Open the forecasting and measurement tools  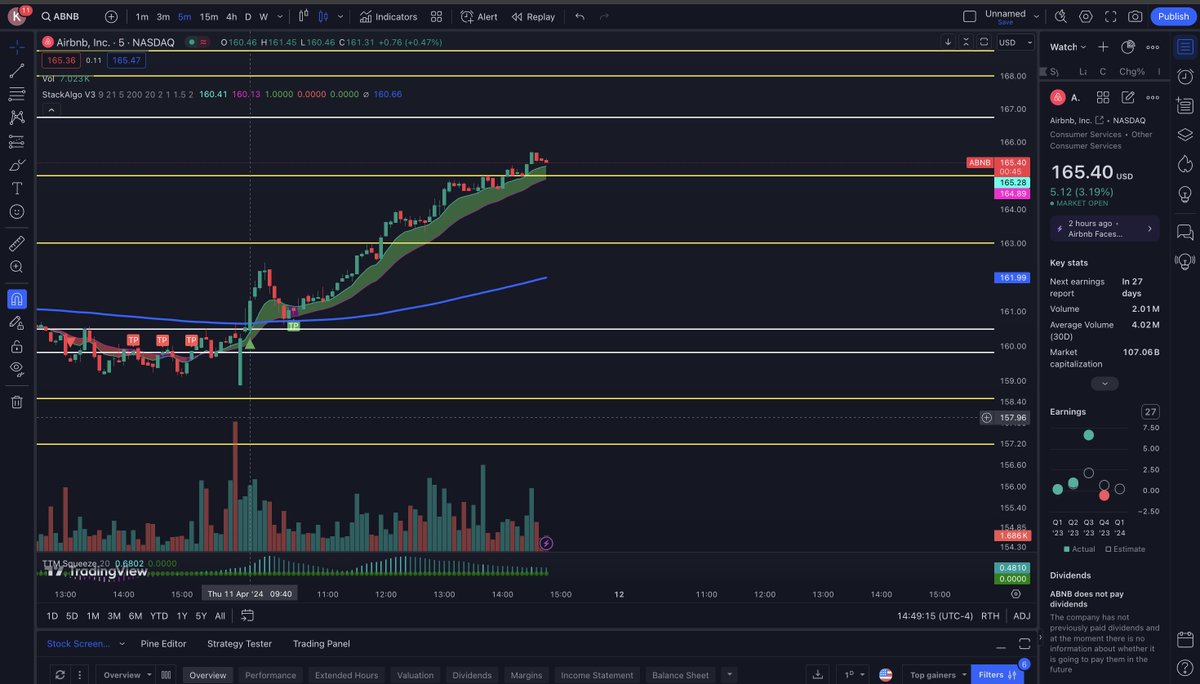(x=17, y=142)
